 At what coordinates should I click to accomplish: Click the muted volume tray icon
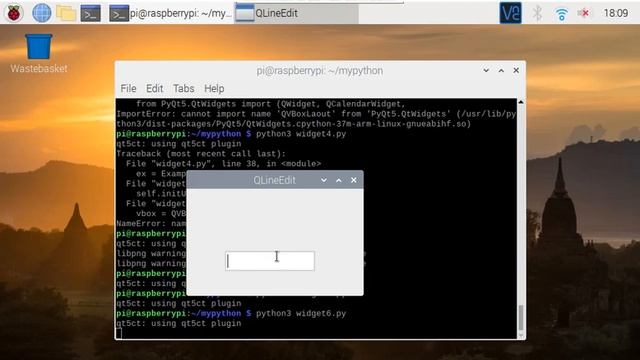(584, 13)
